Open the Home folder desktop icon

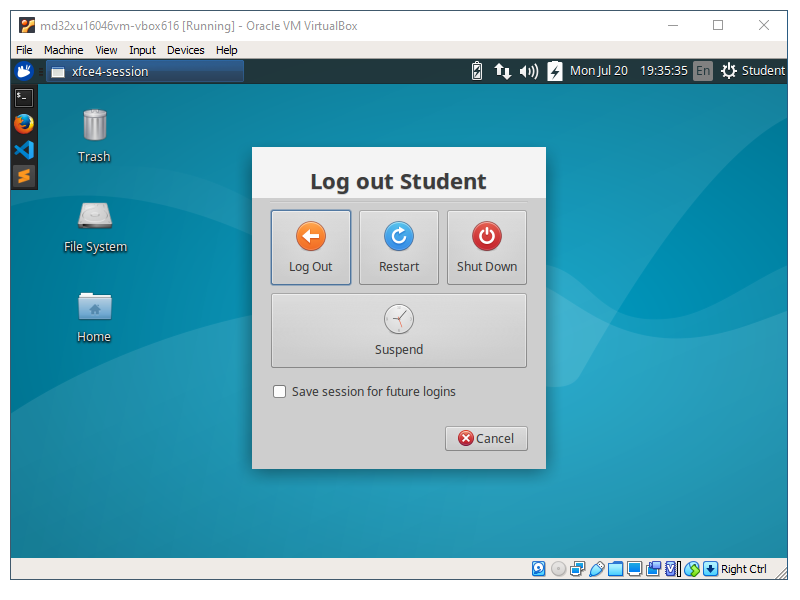point(94,306)
